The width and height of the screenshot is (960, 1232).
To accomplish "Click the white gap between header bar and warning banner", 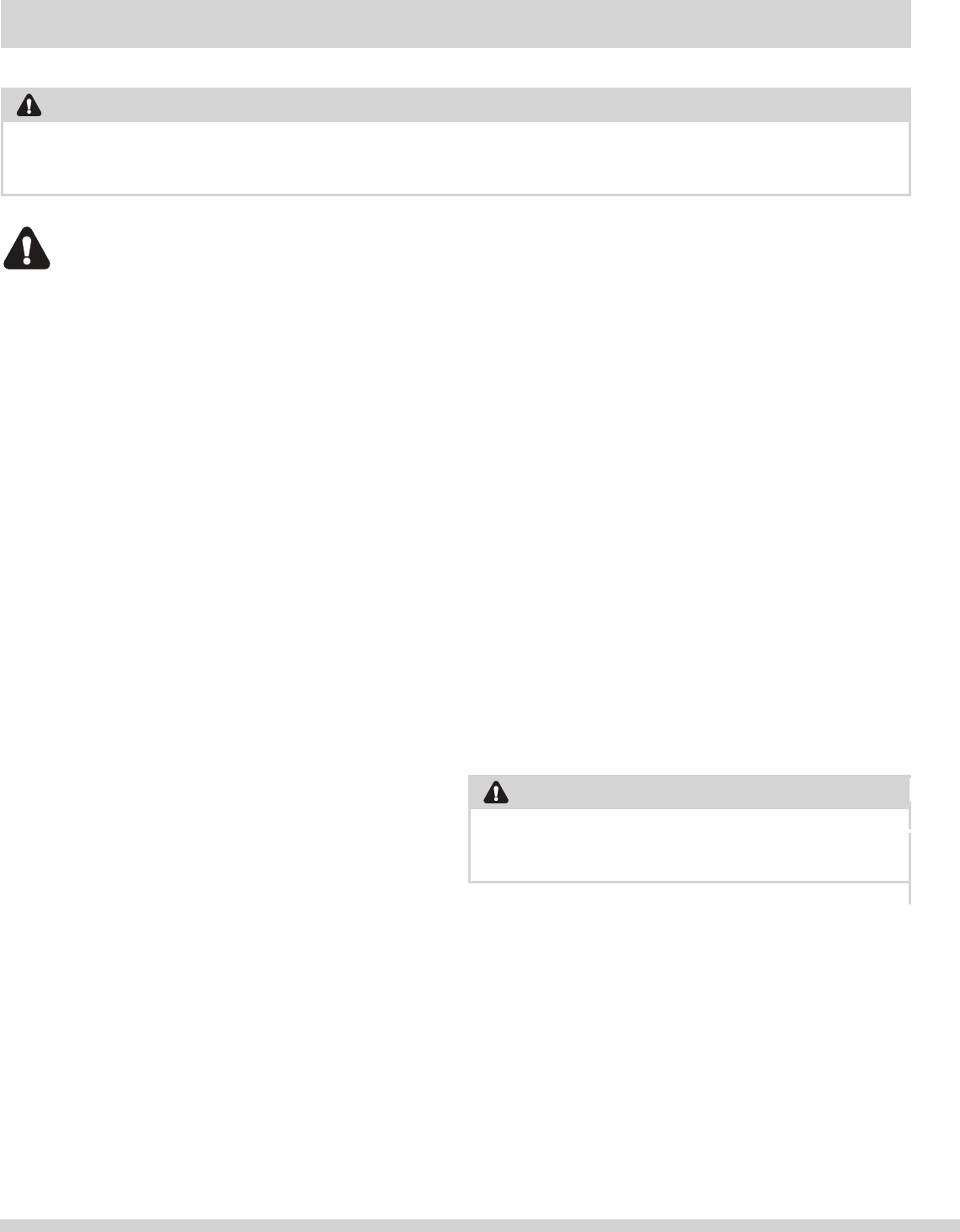I will [456, 67].
